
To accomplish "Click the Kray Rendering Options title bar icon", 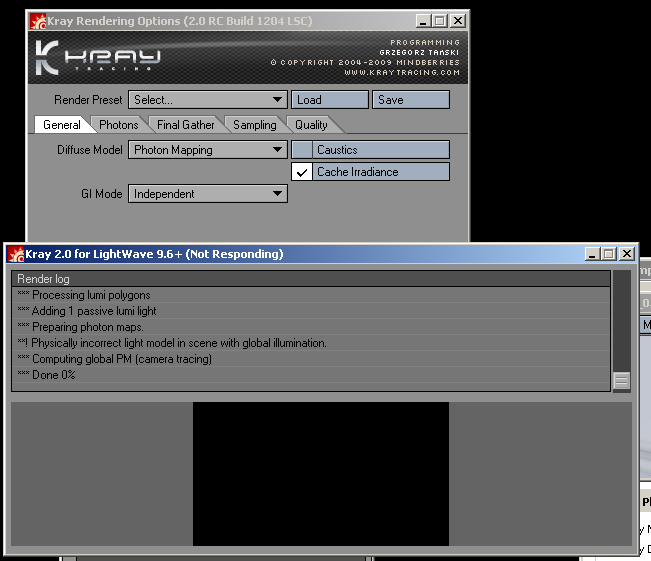I will [38, 20].
